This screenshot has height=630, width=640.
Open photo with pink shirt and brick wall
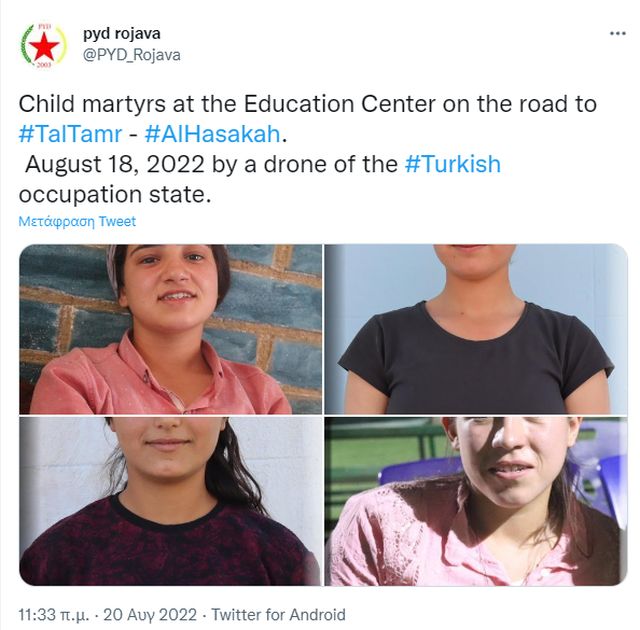tap(171, 329)
